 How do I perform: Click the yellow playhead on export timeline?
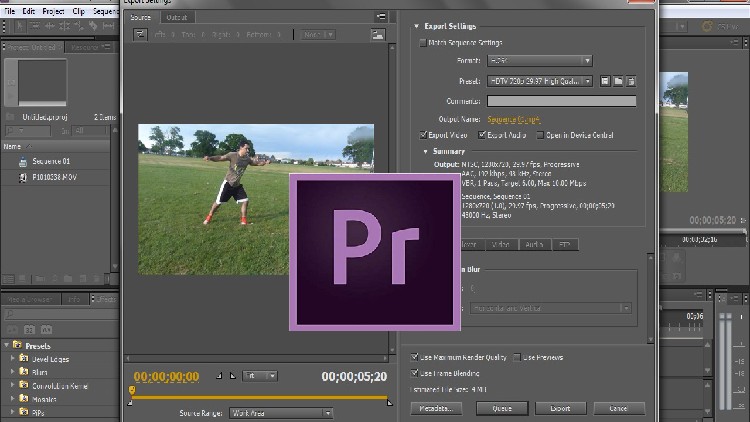[132, 390]
